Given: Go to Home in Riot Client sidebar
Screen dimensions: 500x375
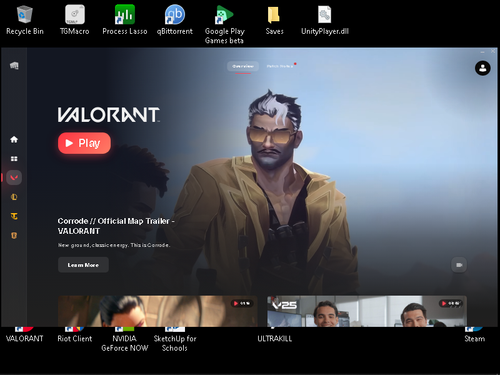Looking at the screenshot, I should (x=14, y=139).
